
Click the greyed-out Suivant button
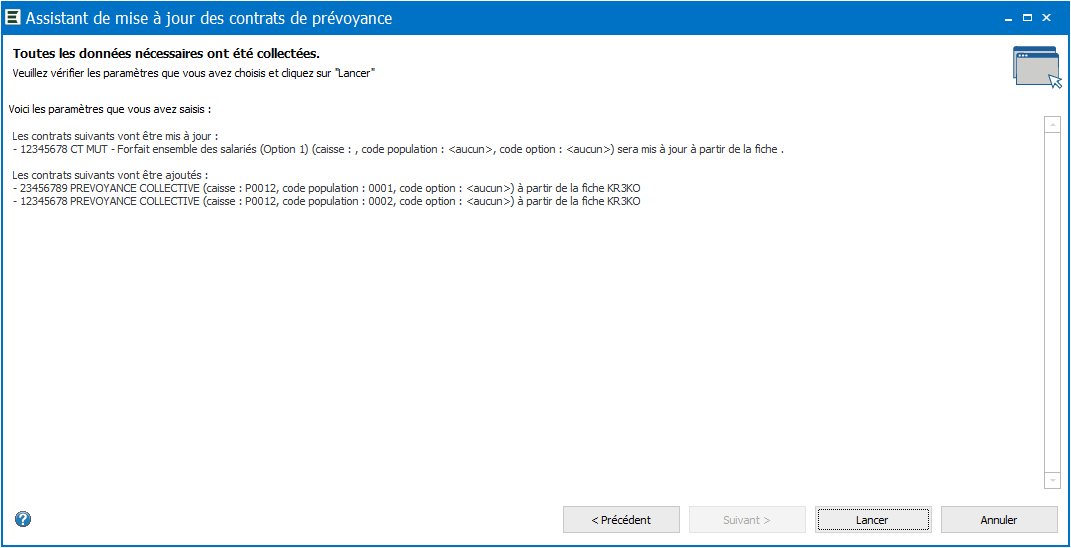[747, 520]
